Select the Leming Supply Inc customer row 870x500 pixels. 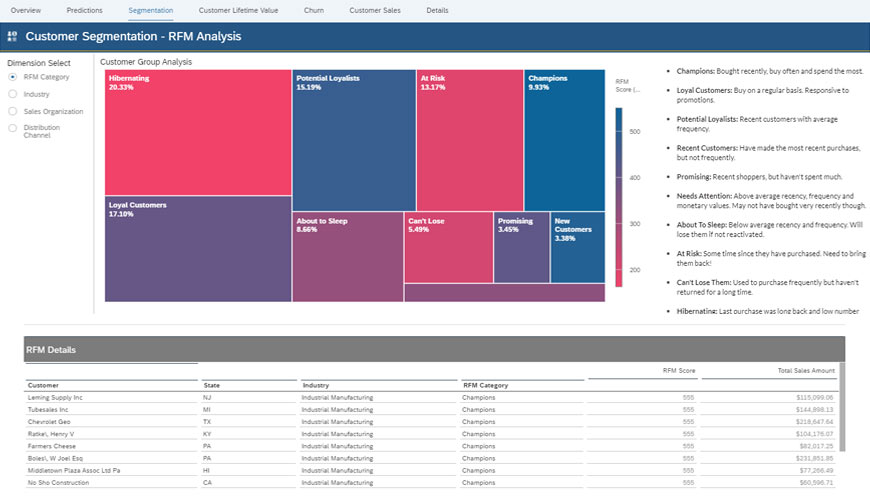point(56,397)
